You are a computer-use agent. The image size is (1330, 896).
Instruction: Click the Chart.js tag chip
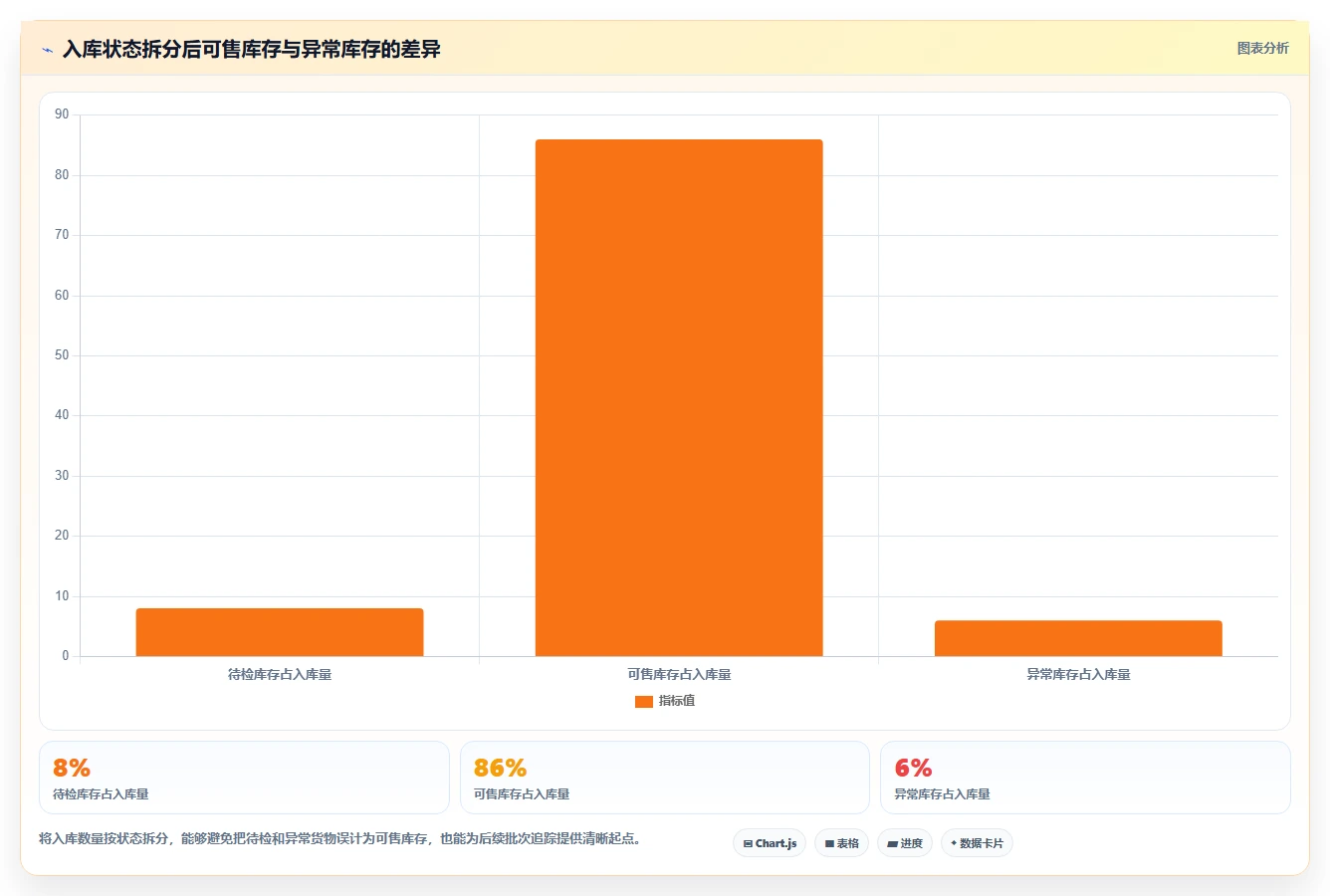click(x=770, y=843)
